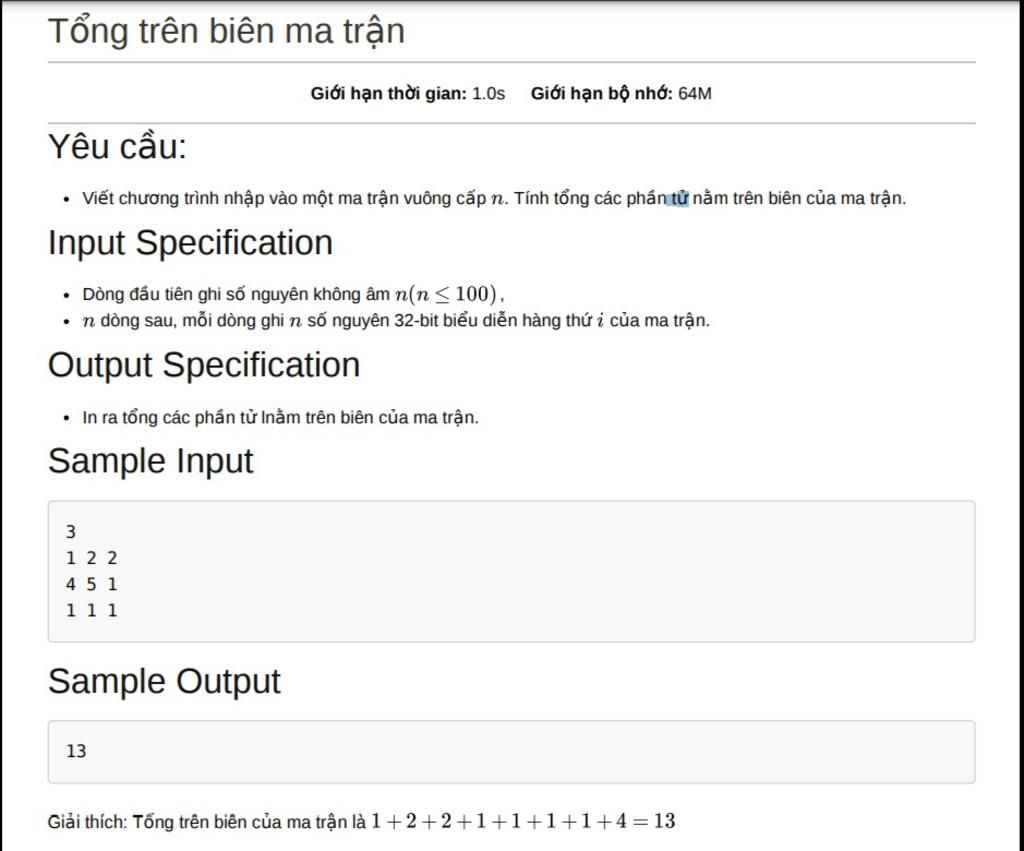Click the "Sample Output" heading
Screen dimensions: 1024x851
pos(164,681)
